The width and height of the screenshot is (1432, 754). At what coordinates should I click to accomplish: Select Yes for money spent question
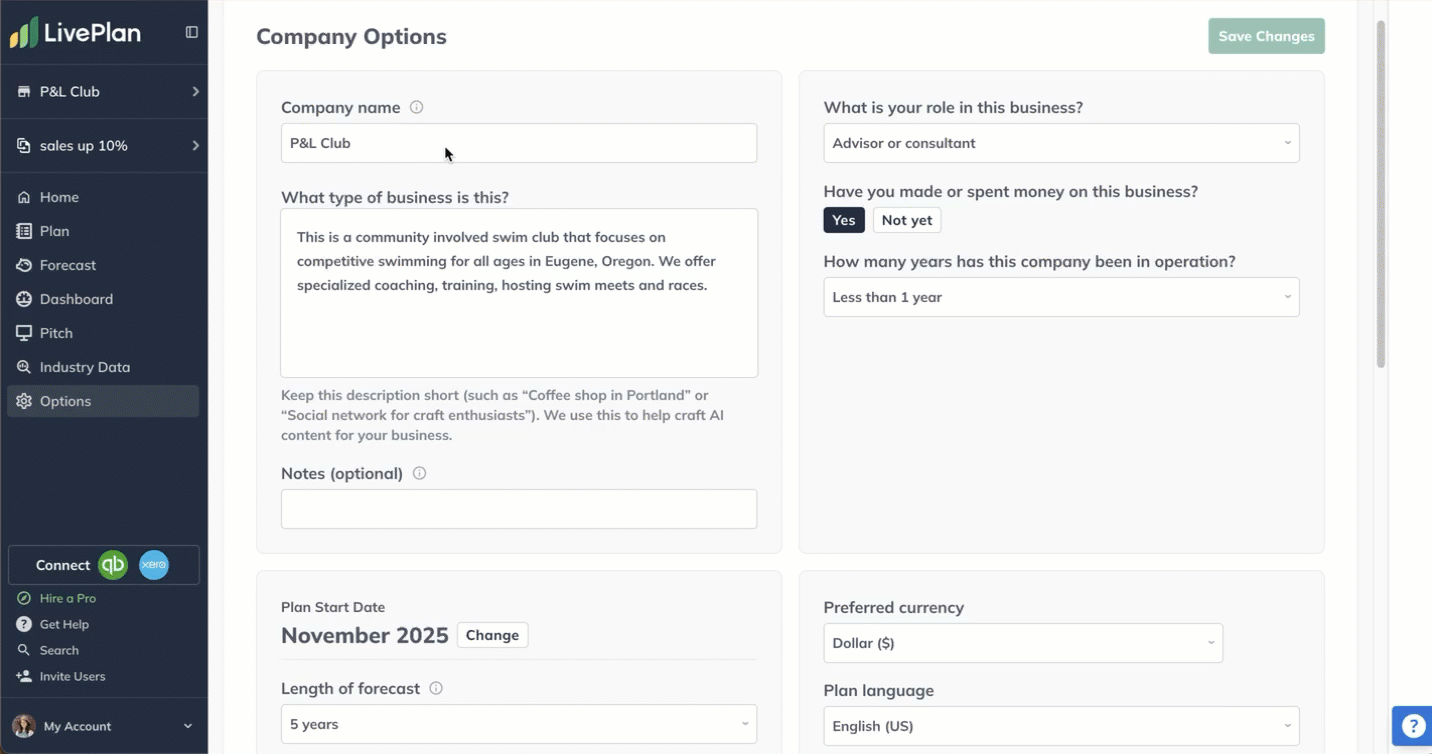(844, 220)
